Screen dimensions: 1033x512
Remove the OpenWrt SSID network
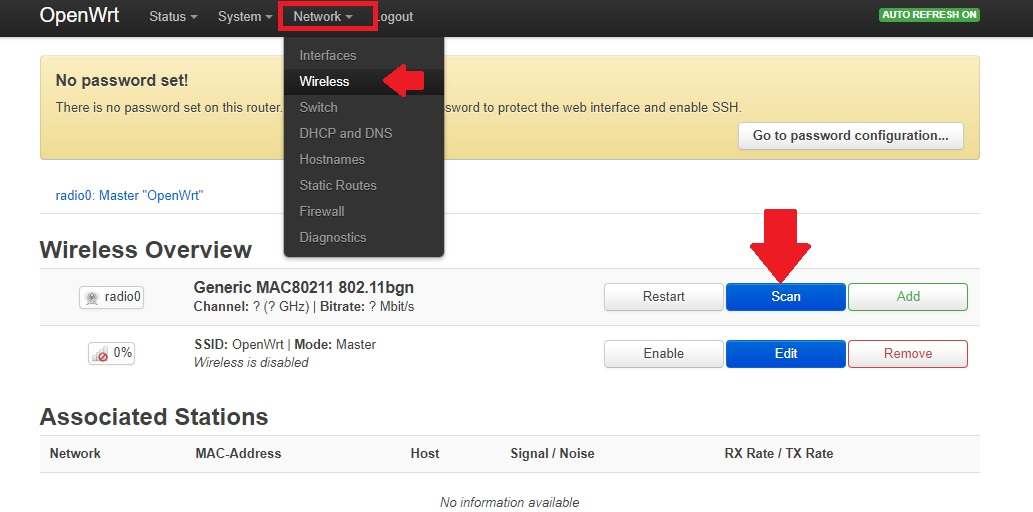pyautogui.click(x=907, y=354)
